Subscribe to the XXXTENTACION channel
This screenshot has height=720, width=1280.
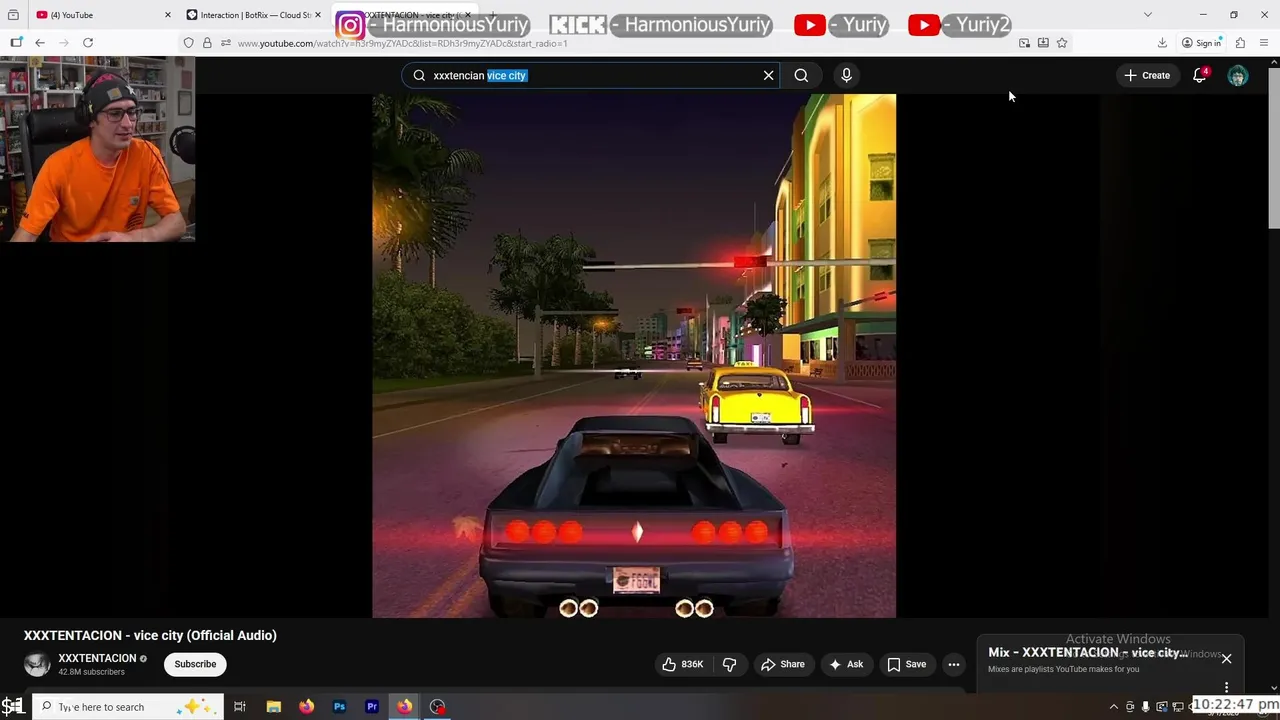(195, 664)
